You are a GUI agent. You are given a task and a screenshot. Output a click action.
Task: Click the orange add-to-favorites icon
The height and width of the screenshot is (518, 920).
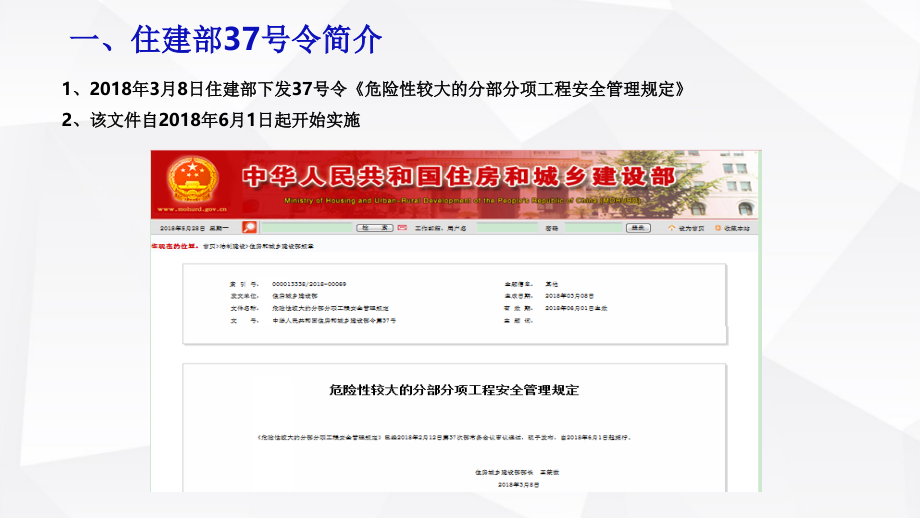point(718,228)
